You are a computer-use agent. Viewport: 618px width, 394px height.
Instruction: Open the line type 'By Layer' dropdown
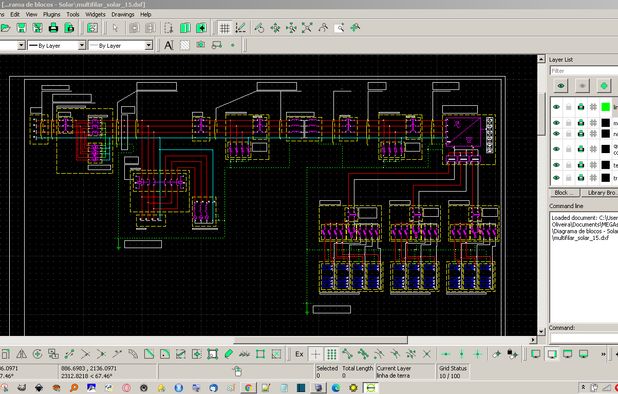pyautogui.click(x=120, y=45)
